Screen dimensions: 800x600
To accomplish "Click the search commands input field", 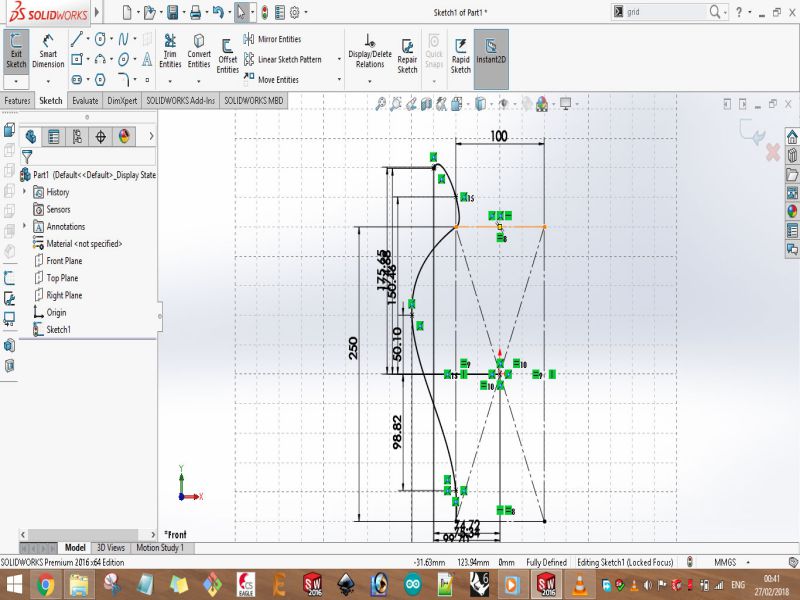I will (x=665, y=12).
